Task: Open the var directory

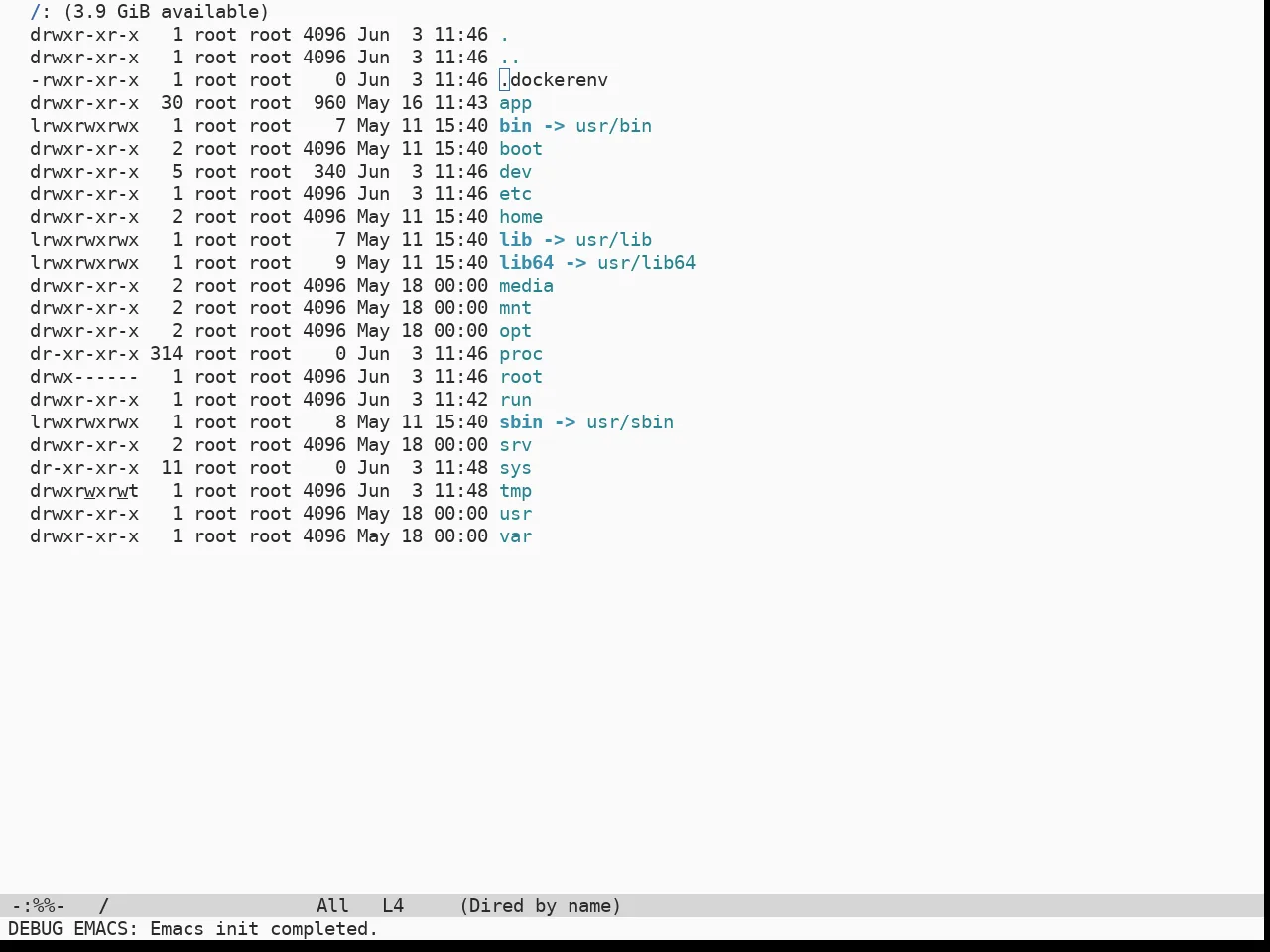Action: tap(515, 536)
